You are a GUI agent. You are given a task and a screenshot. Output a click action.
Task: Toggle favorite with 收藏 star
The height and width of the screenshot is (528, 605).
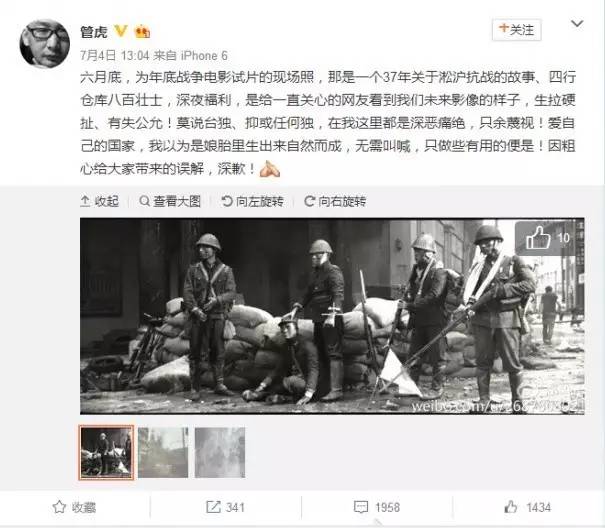74,507
